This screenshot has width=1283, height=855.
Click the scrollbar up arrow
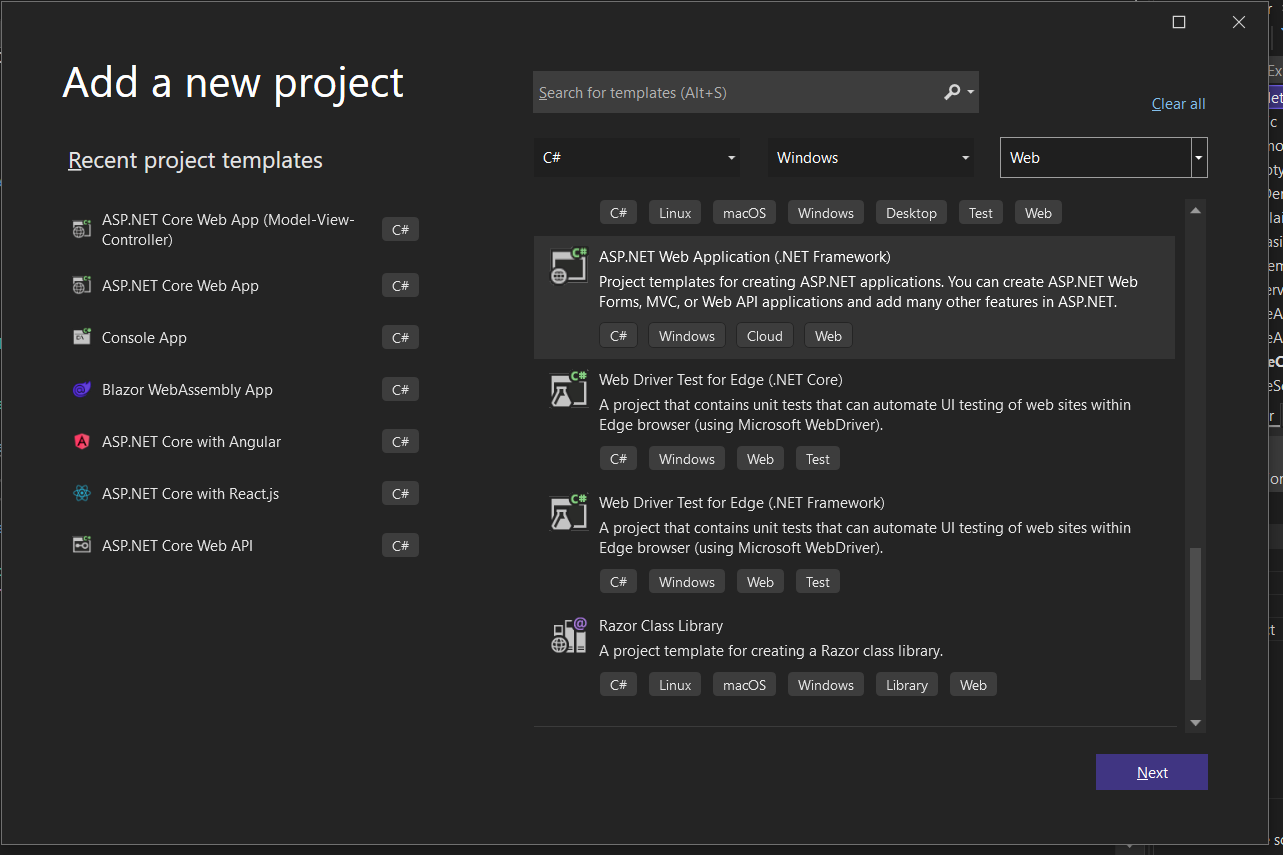coord(1195,209)
